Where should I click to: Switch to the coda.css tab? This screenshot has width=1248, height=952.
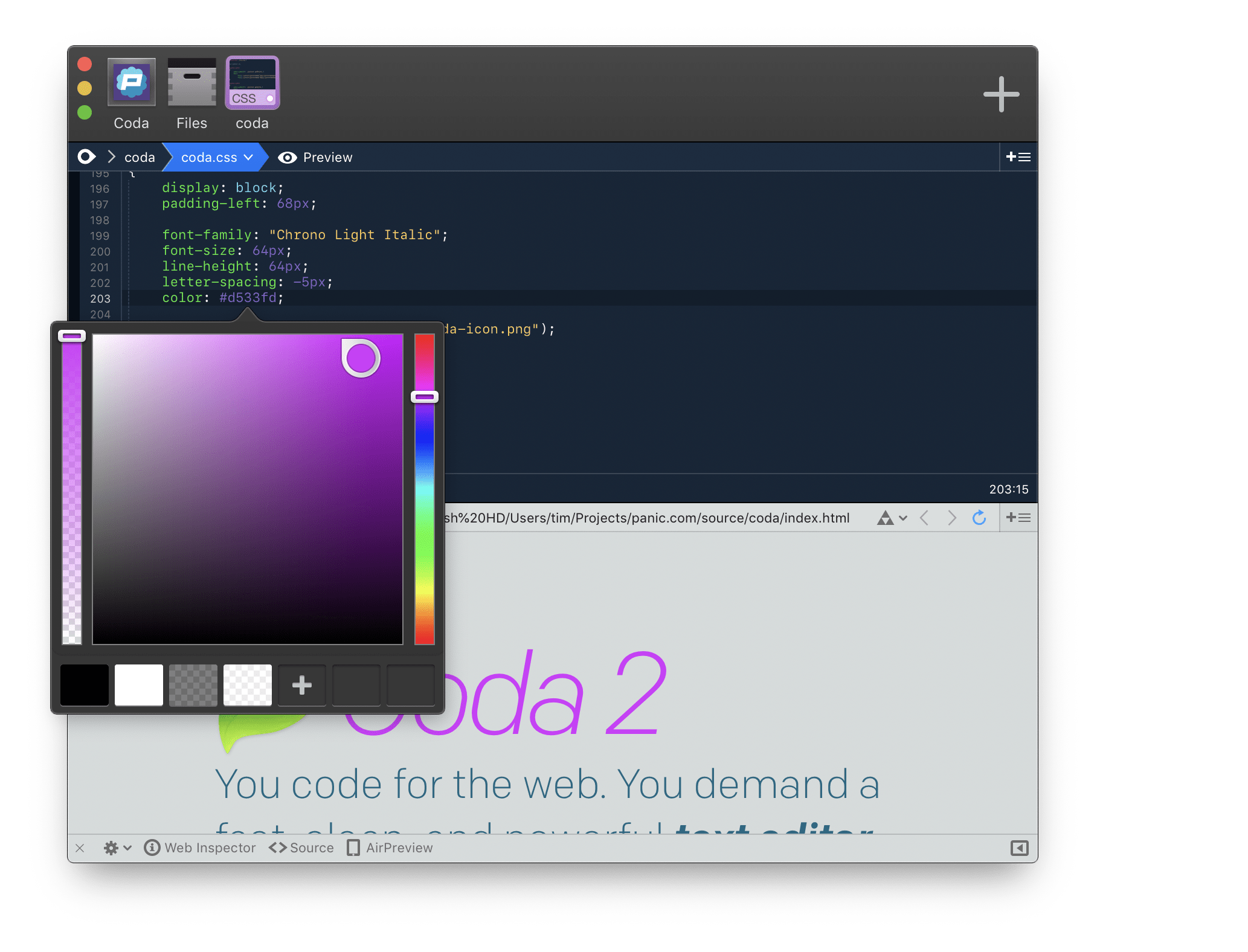click(214, 156)
